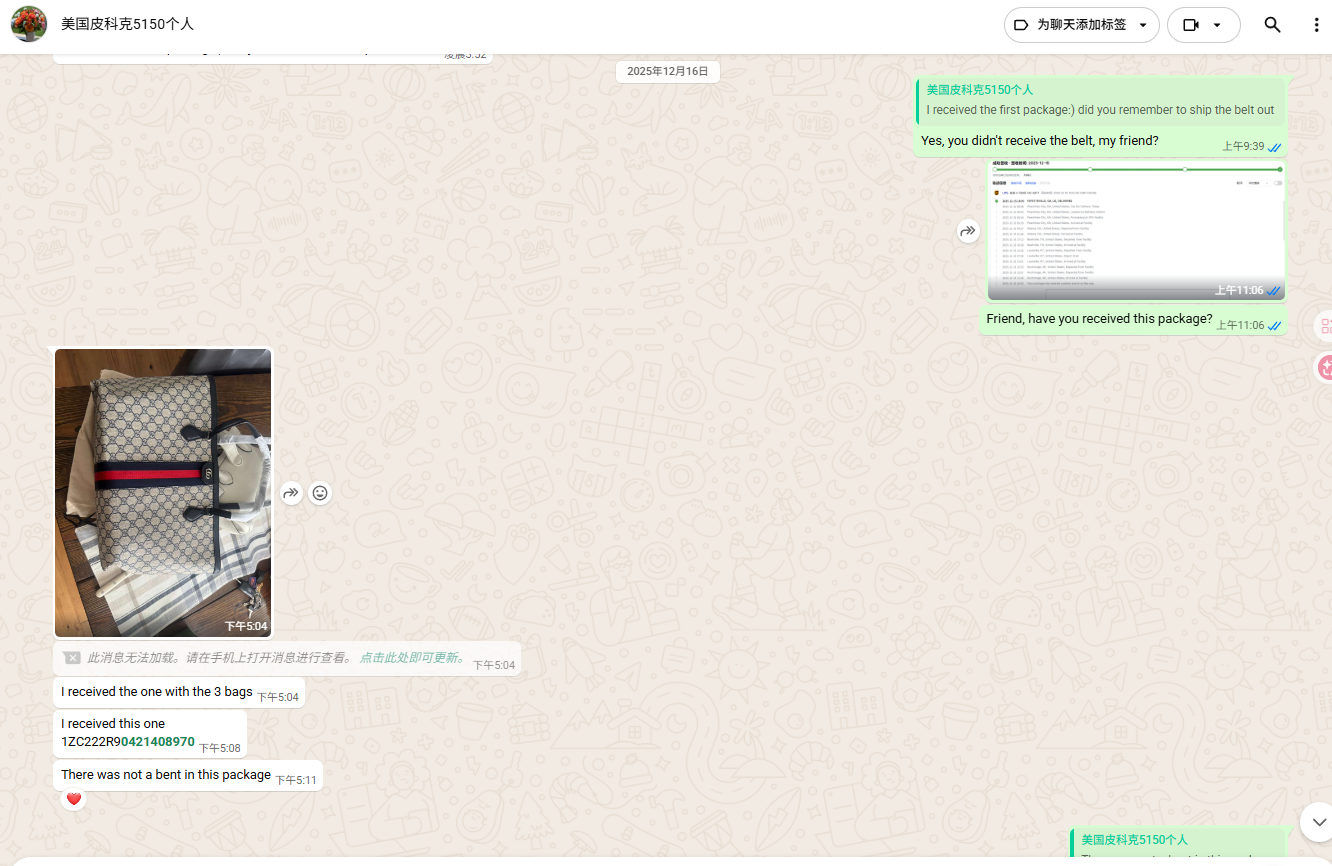Click the tracking number 0421408970 link

coord(157,742)
